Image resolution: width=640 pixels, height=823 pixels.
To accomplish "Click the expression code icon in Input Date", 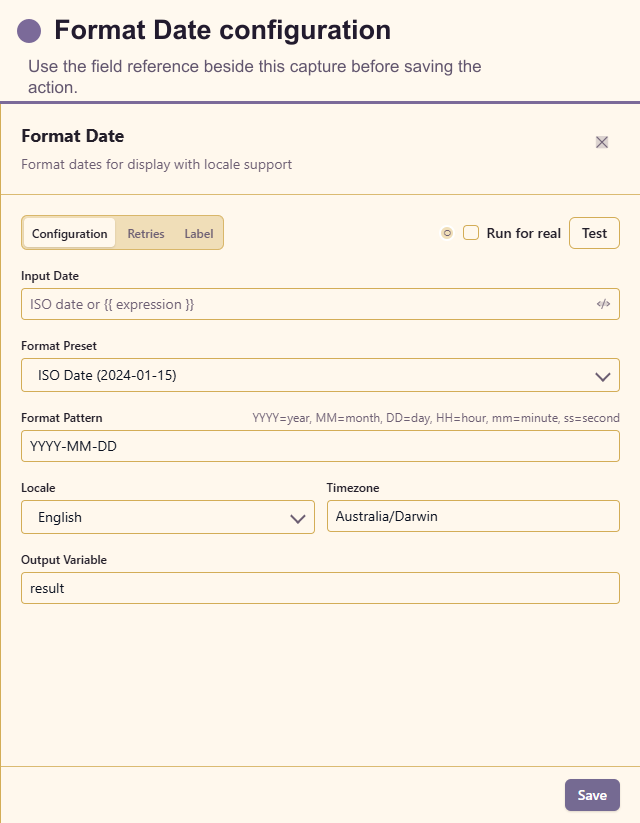I will click(603, 304).
